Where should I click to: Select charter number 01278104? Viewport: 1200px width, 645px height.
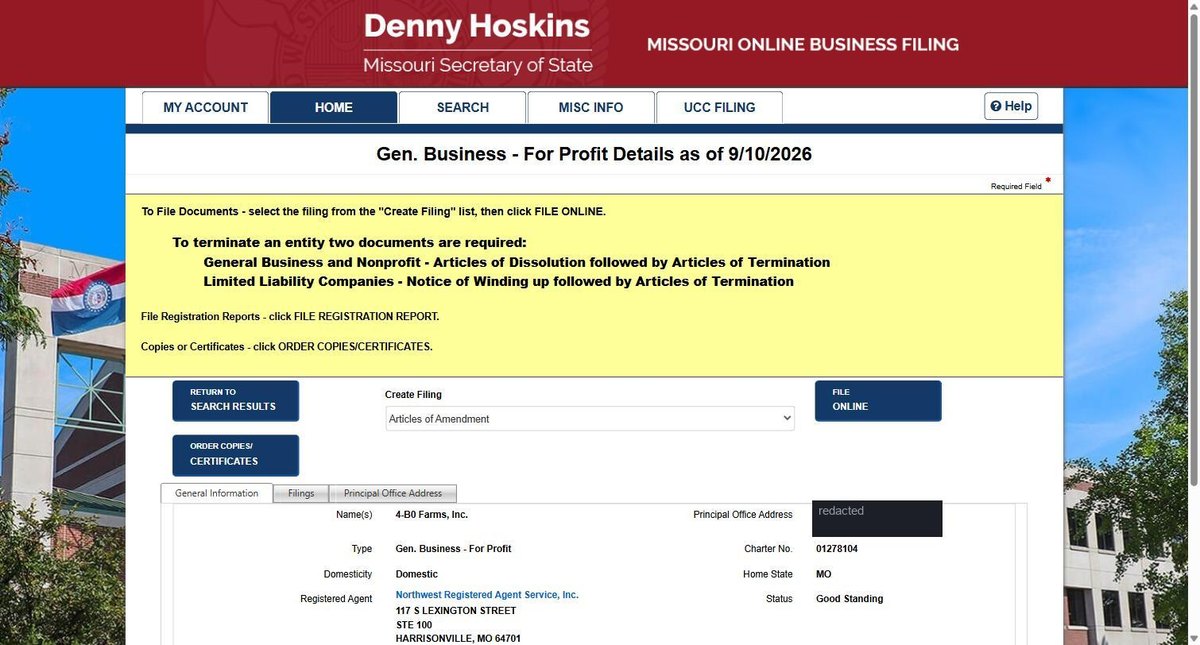click(838, 549)
